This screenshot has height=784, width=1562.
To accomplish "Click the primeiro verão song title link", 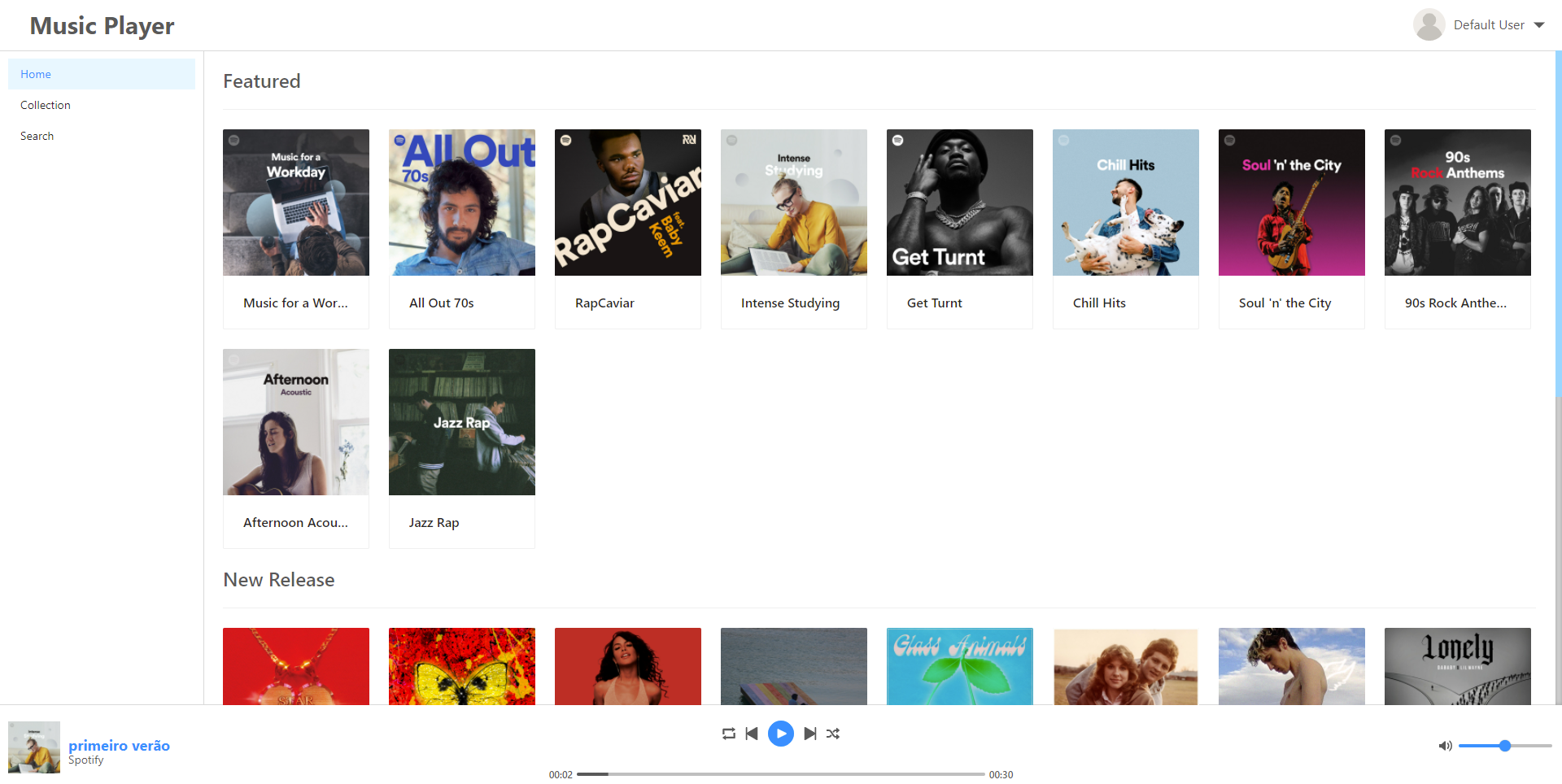I will coord(119,745).
